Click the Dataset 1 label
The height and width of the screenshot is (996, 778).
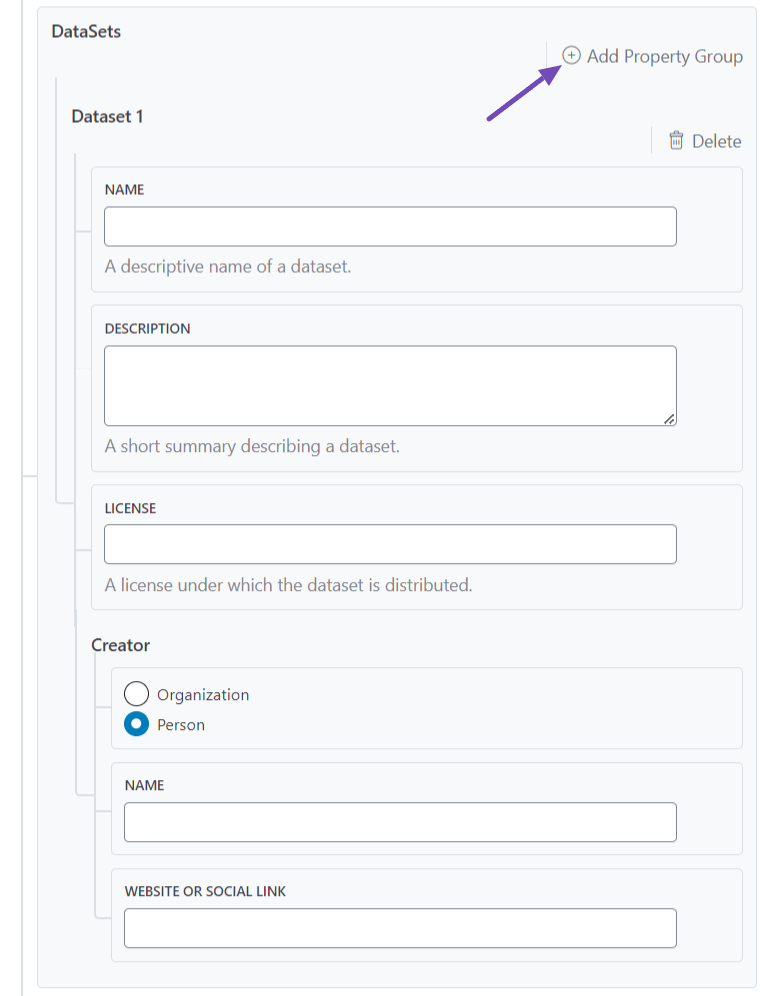pos(107,116)
